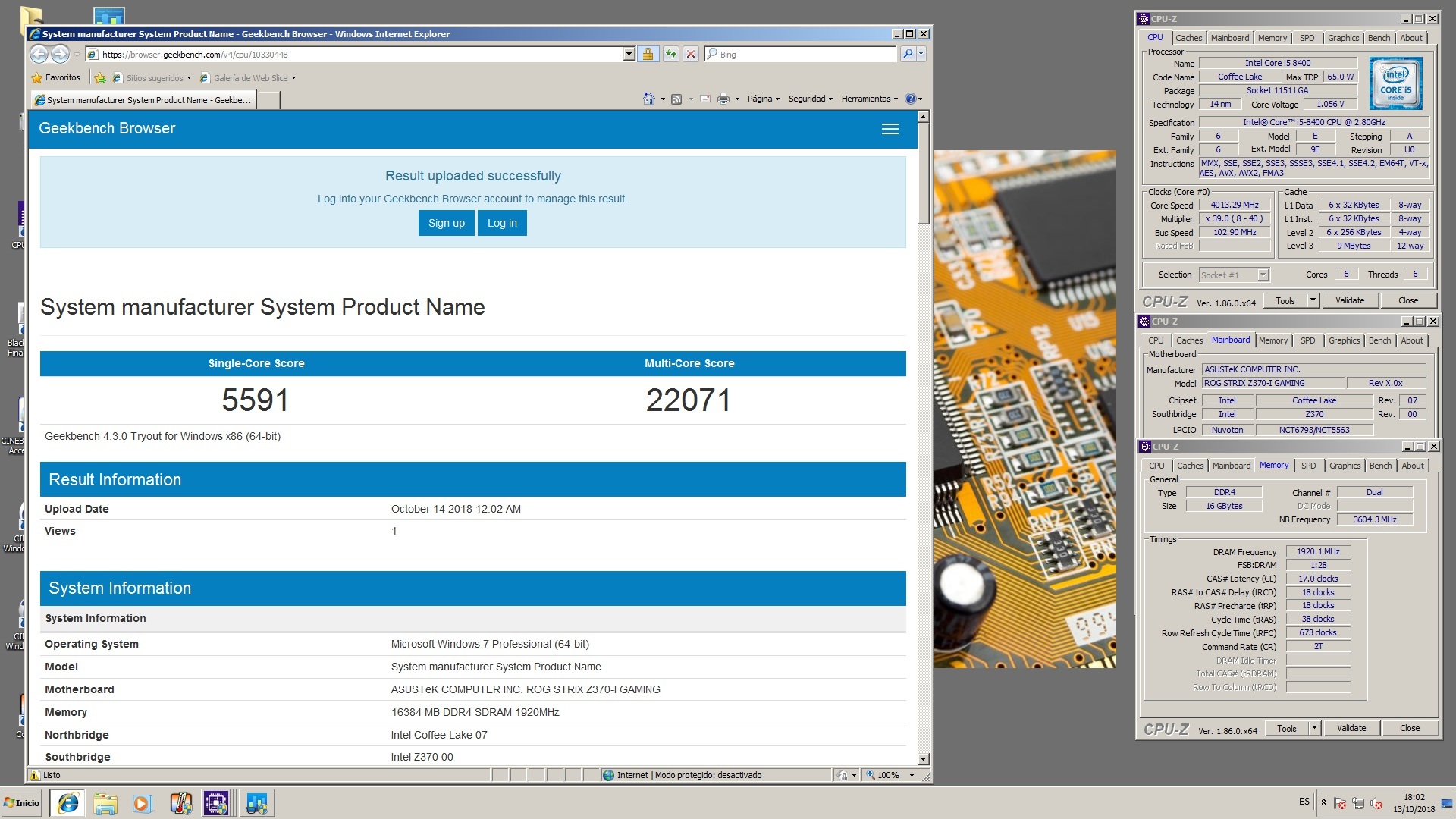Refresh the Geekbench page
The height and width of the screenshot is (819, 1456).
click(x=670, y=54)
